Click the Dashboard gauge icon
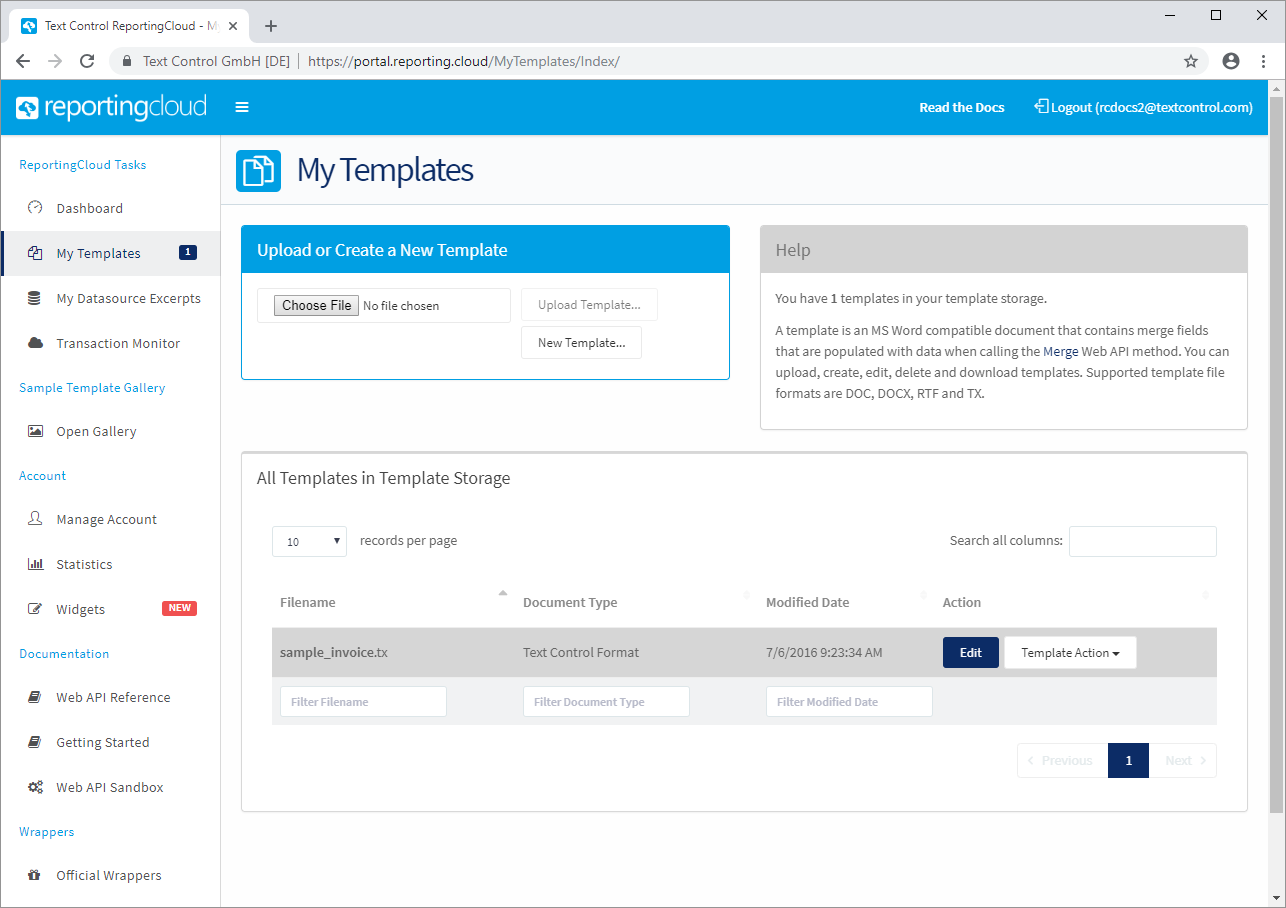The width and height of the screenshot is (1286, 908). pyautogui.click(x=35, y=208)
